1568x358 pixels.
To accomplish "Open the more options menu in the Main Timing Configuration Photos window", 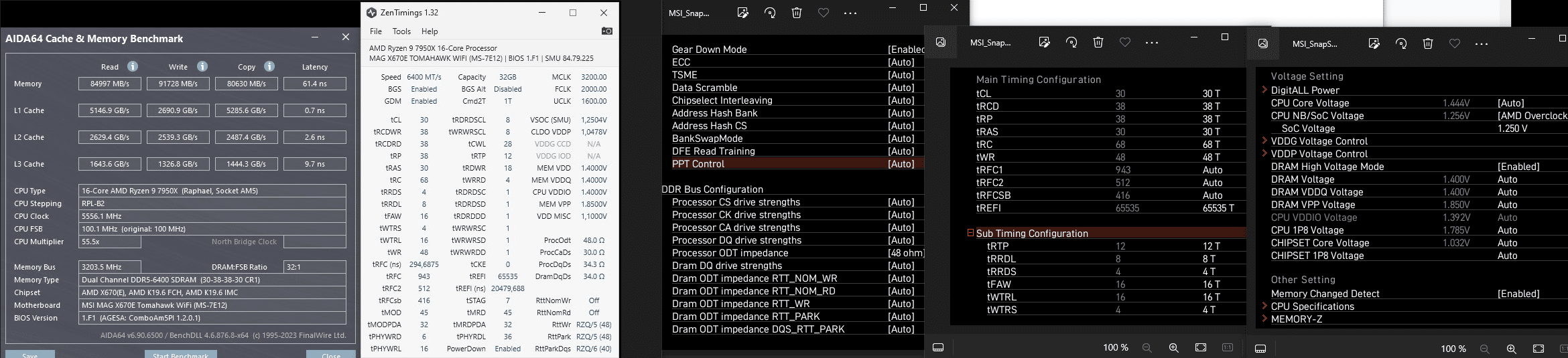I will click(x=1152, y=42).
